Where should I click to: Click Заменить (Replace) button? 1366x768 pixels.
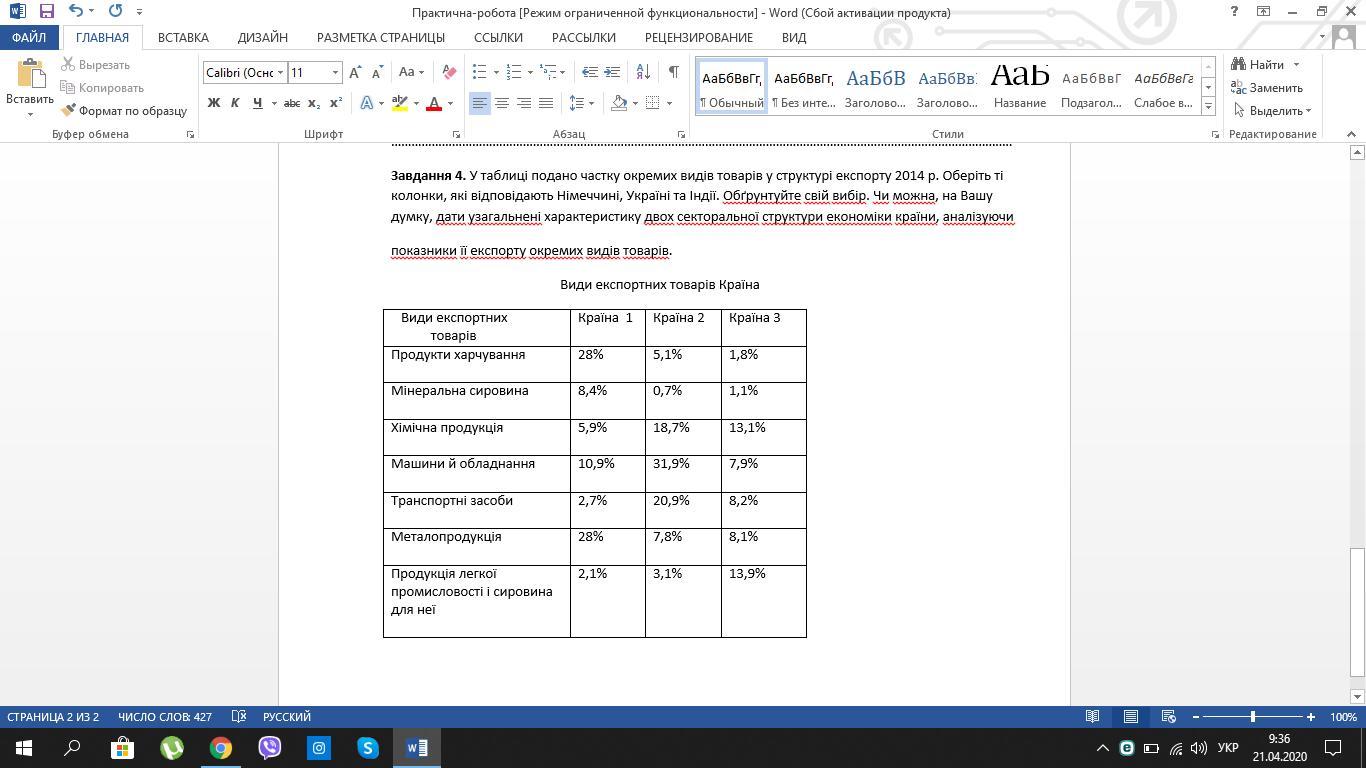pyautogui.click(x=1267, y=88)
